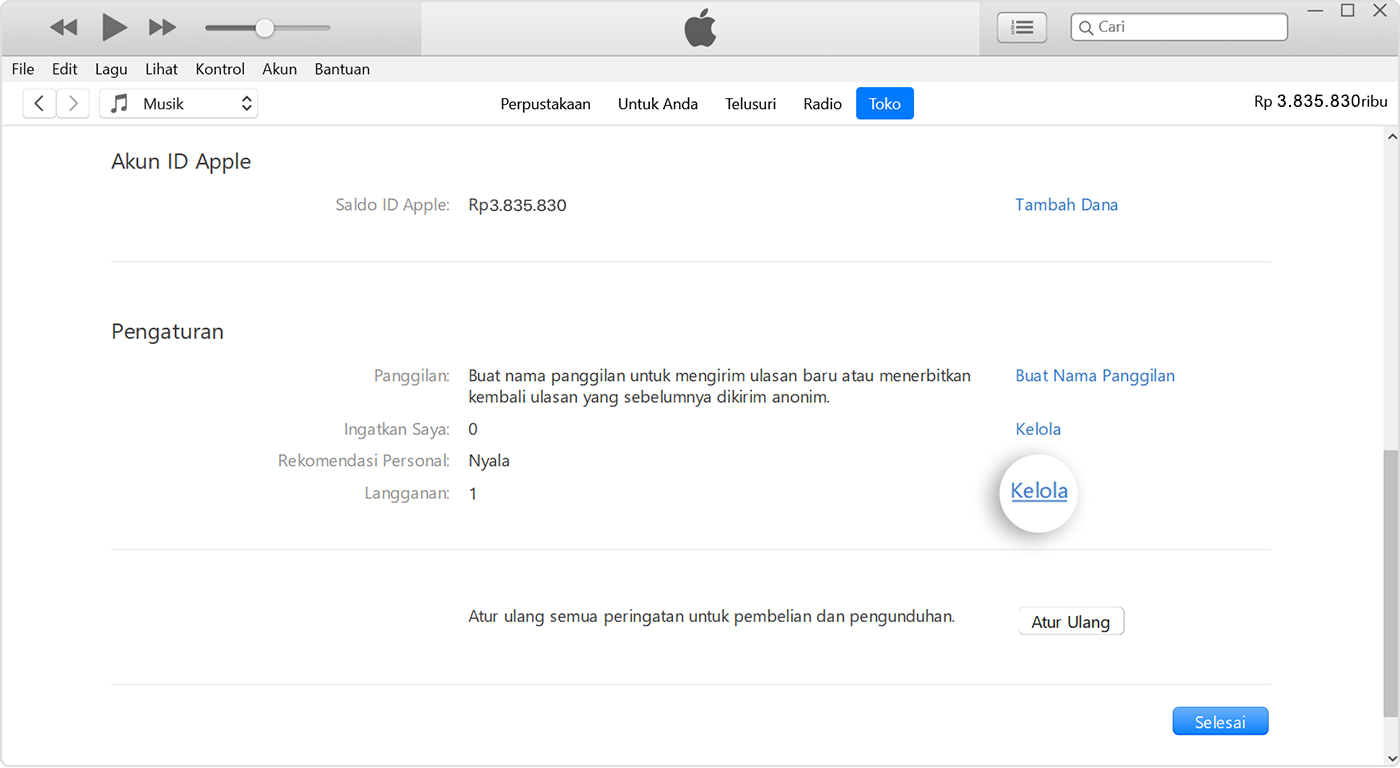Click the vertical scrollbar thumb
This screenshot has width=1400, height=768.
coord(1391,584)
